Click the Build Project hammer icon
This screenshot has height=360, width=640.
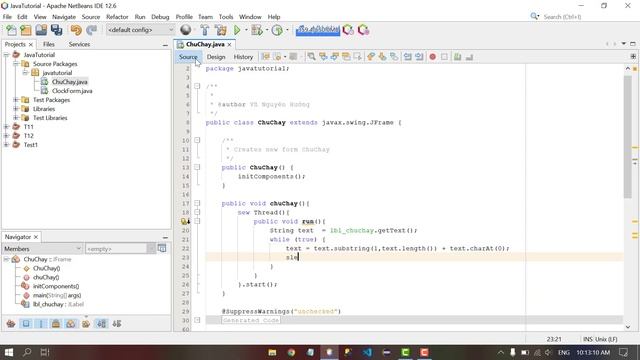pyautogui.click(x=205, y=30)
